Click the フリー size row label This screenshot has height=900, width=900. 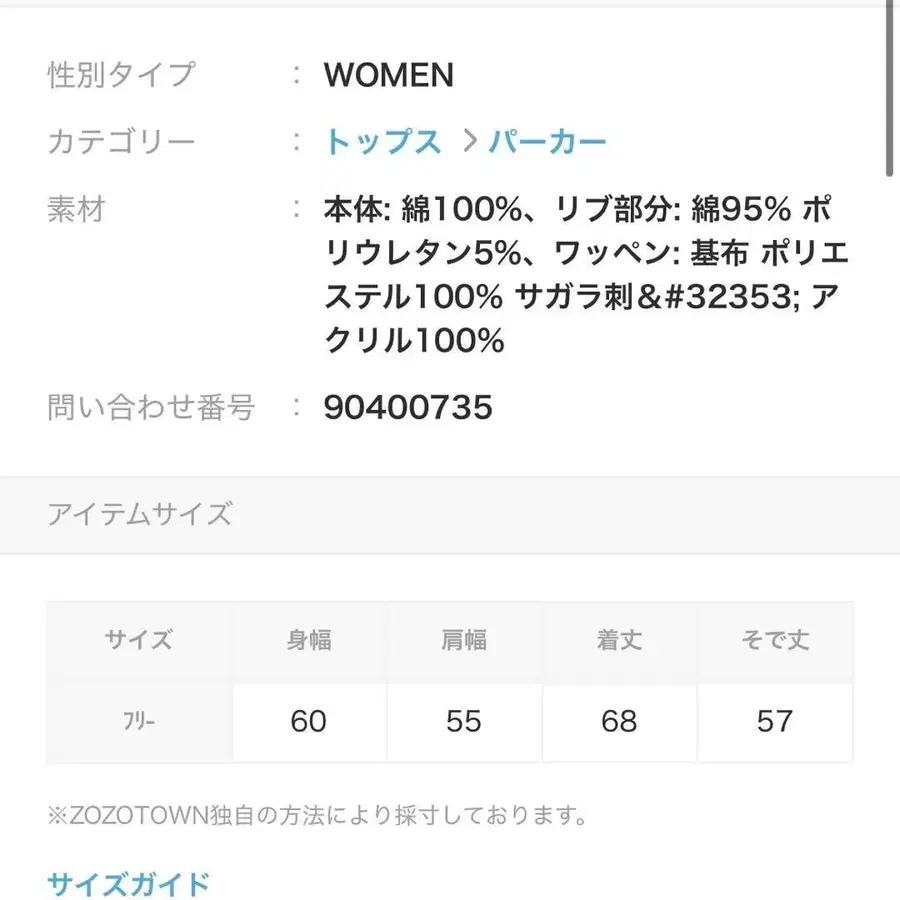[x=139, y=721]
